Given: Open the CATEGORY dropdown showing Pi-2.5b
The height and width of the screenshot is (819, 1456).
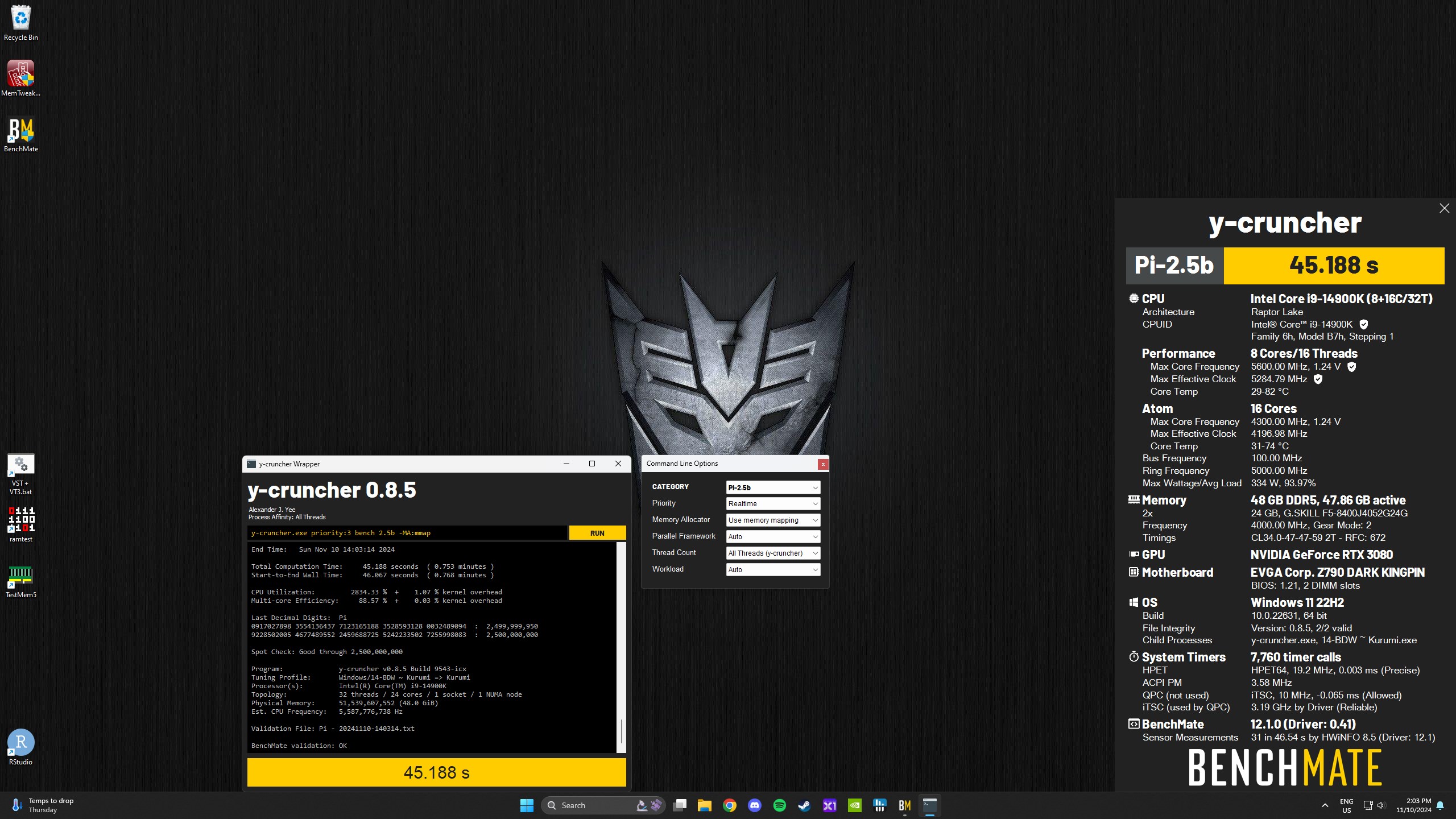Looking at the screenshot, I should pos(773,487).
